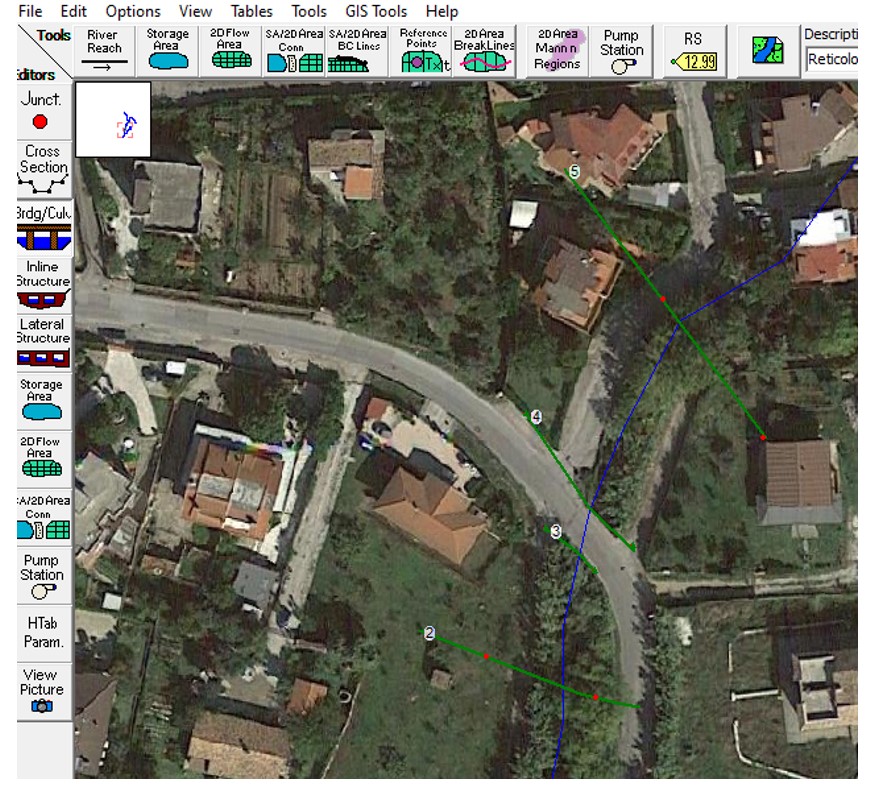Open the Cross Section editor
The image size is (883, 787).
coord(43,168)
